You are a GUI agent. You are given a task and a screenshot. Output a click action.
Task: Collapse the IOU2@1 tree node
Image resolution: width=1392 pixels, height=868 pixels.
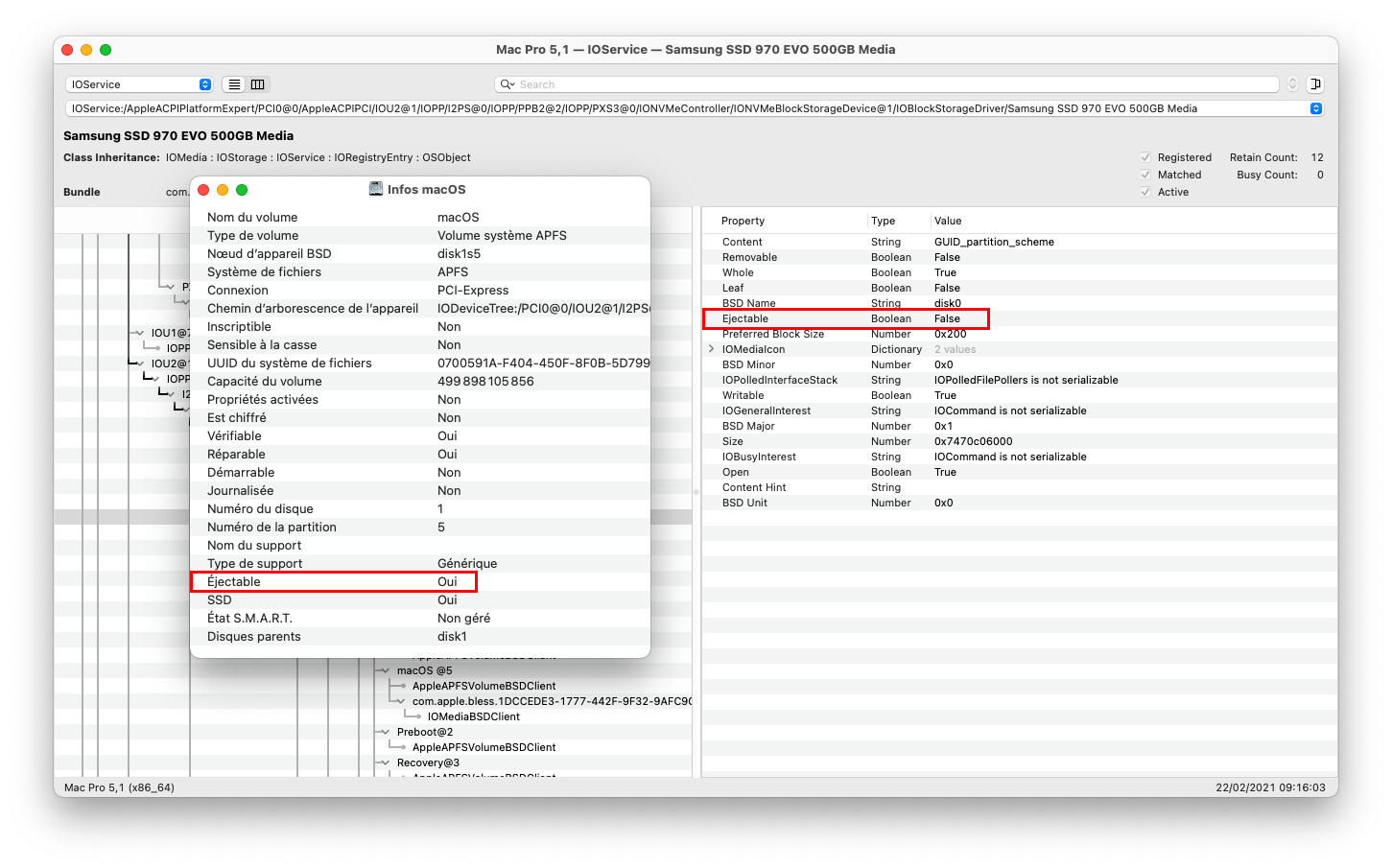point(140,364)
